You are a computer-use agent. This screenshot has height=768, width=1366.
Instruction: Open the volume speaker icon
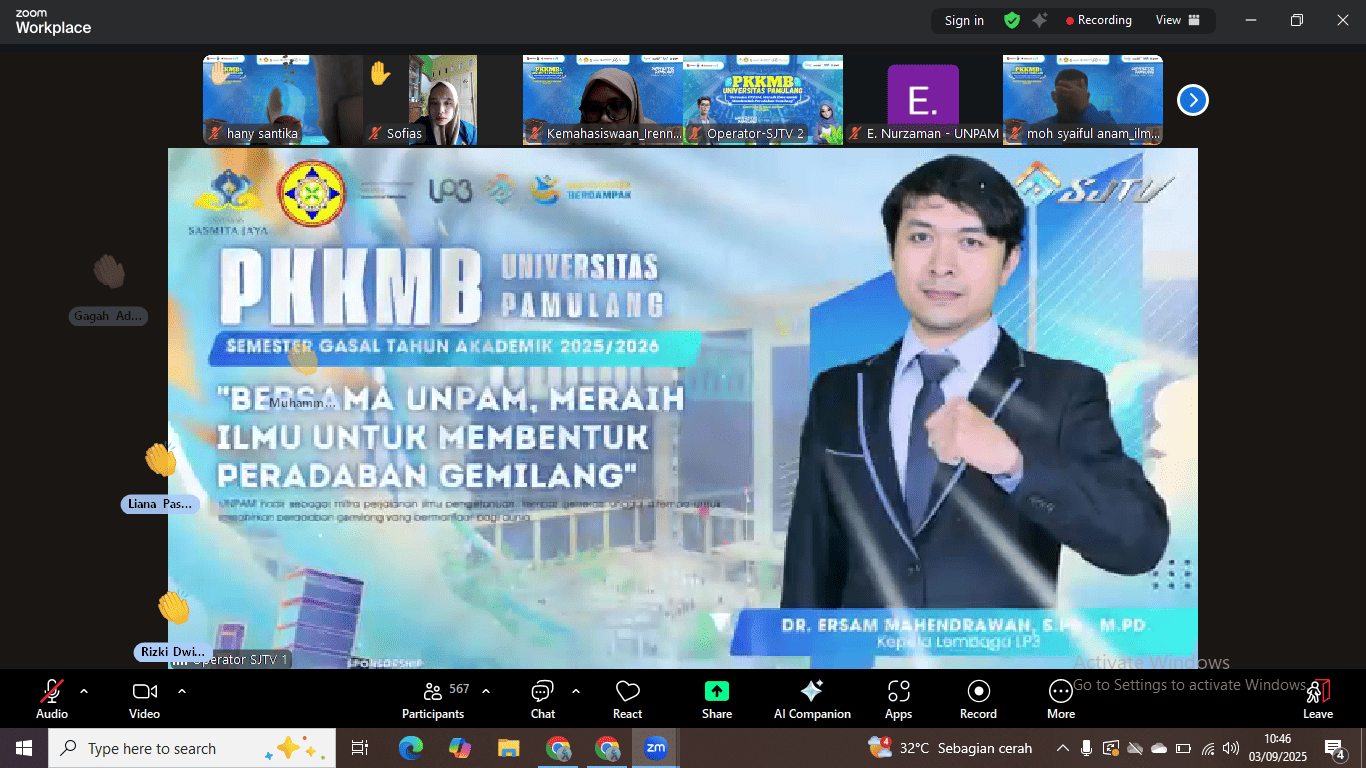point(1231,748)
